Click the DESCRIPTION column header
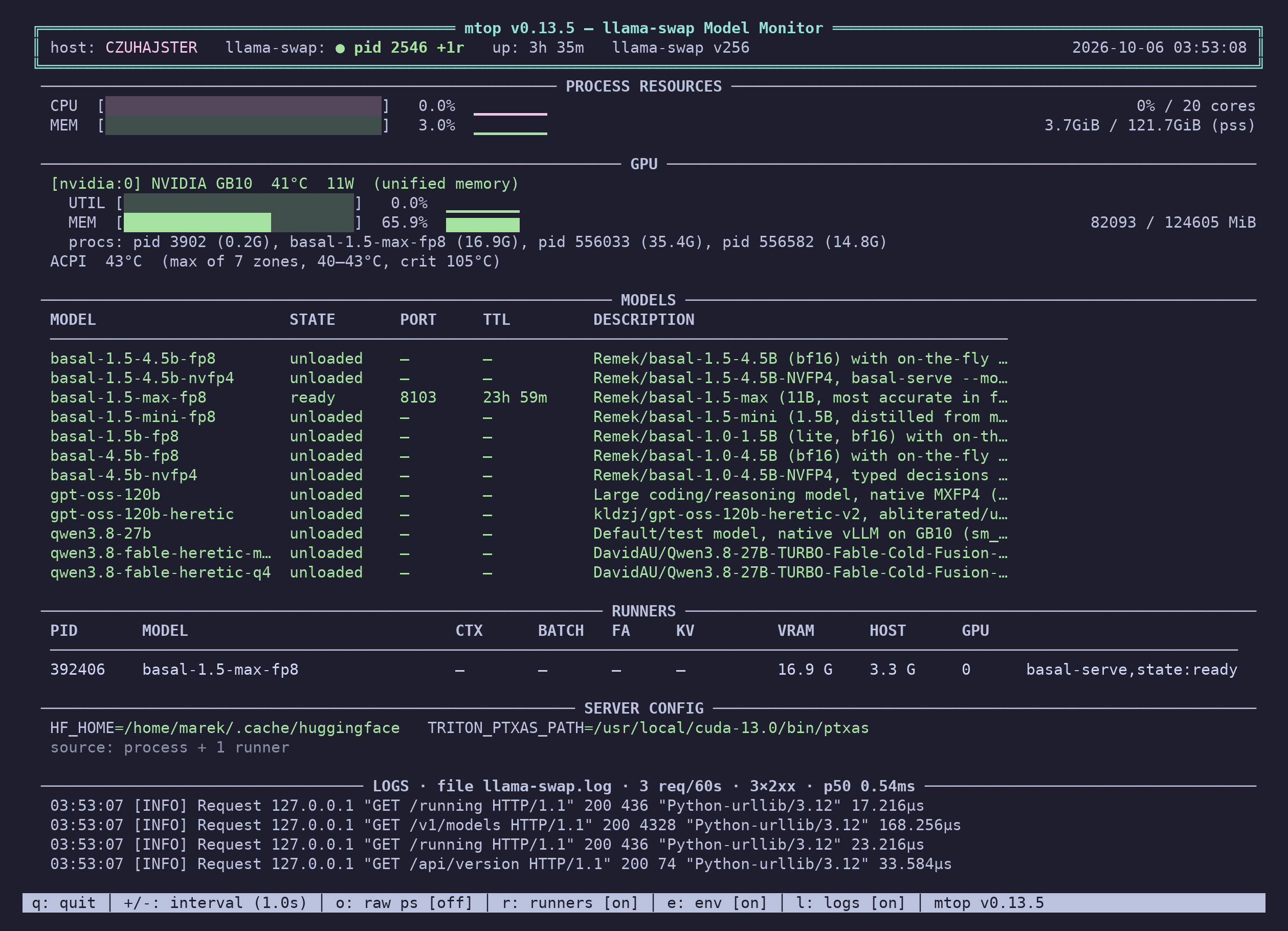The width and height of the screenshot is (1288, 931). tap(644, 320)
